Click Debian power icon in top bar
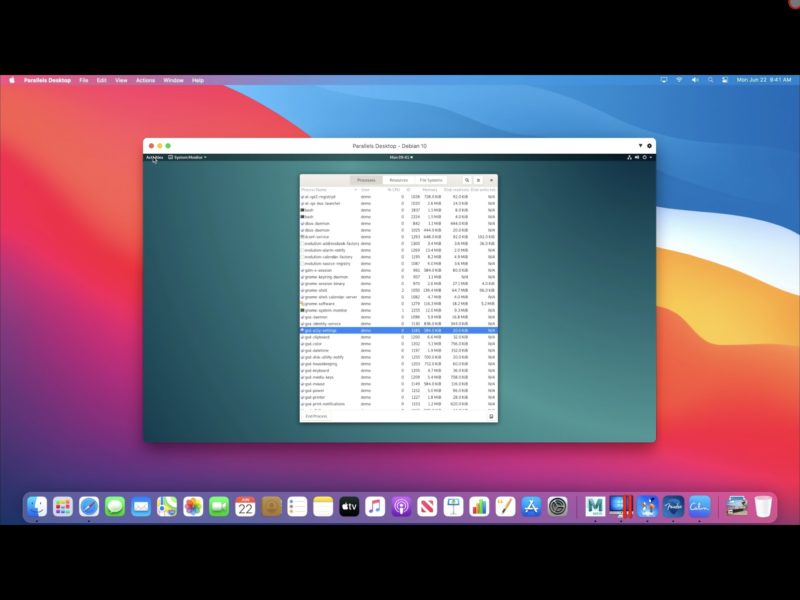The height and width of the screenshot is (600, 800). point(644,157)
